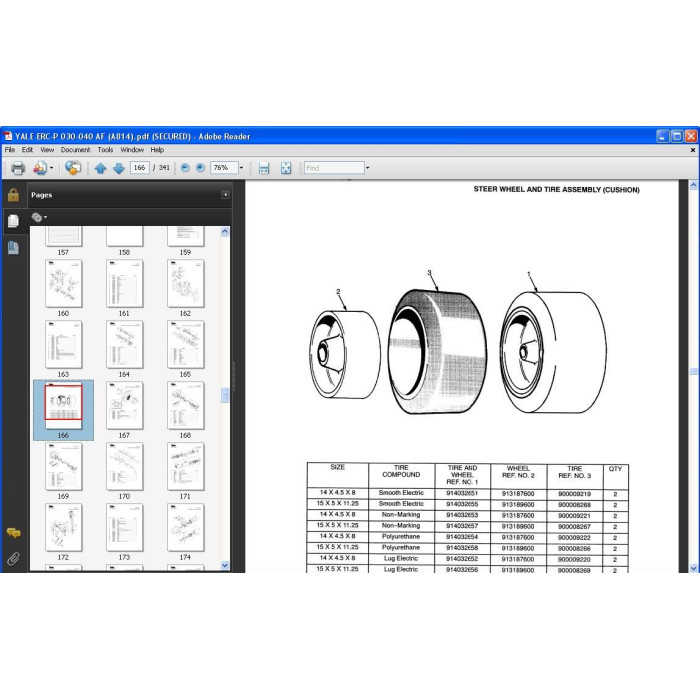
Task: Click the page number field showing 166
Action: point(140,167)
